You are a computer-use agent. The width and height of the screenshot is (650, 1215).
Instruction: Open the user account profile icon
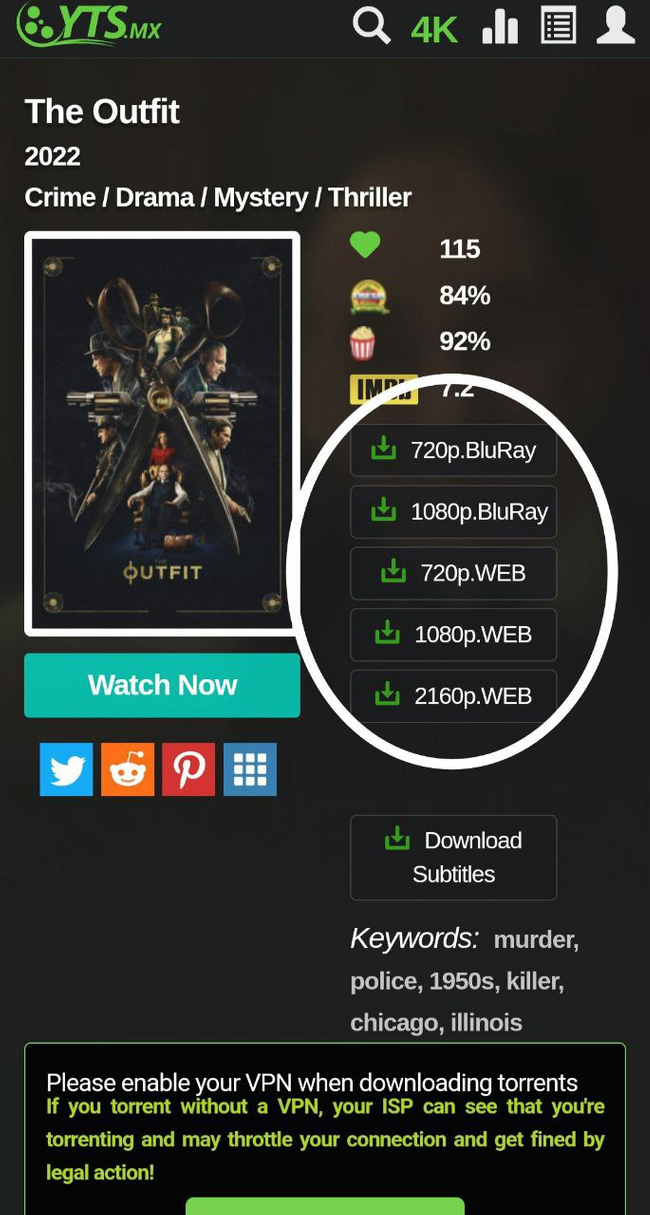click(x=616, y=25)
